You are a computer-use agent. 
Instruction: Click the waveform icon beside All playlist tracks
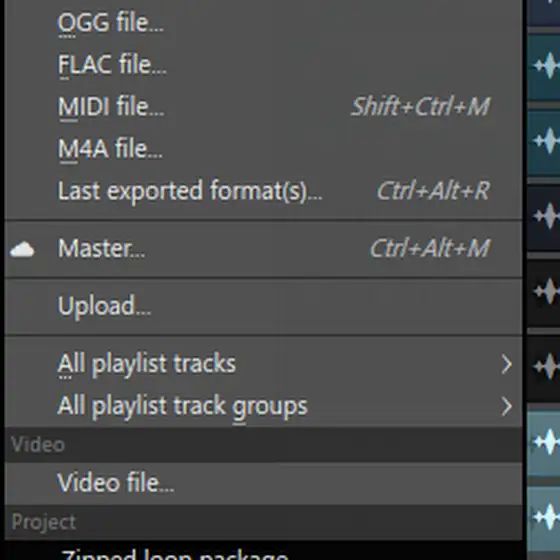tap(547, 366)
